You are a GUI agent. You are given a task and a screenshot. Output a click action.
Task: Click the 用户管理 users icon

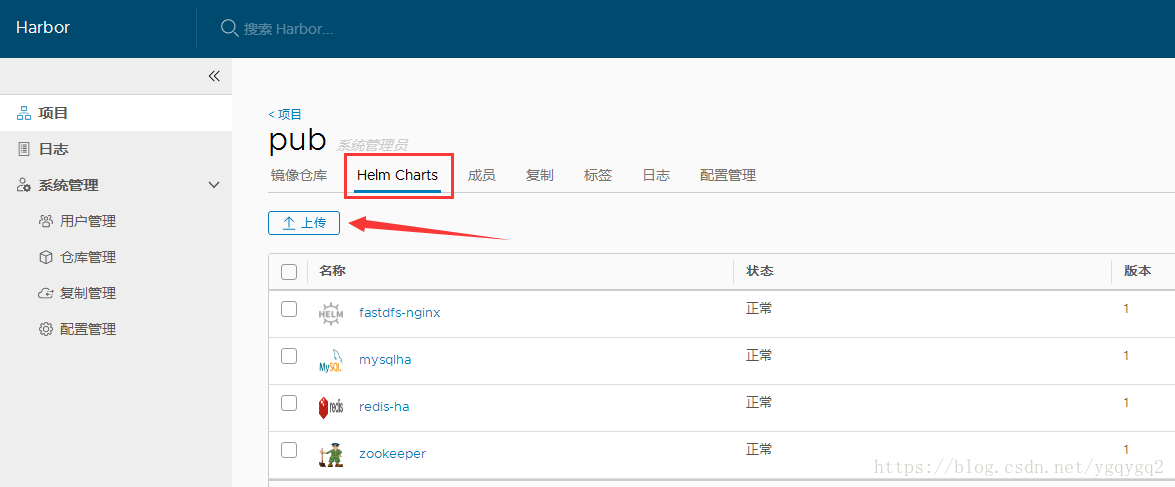[x=46, y=221]
